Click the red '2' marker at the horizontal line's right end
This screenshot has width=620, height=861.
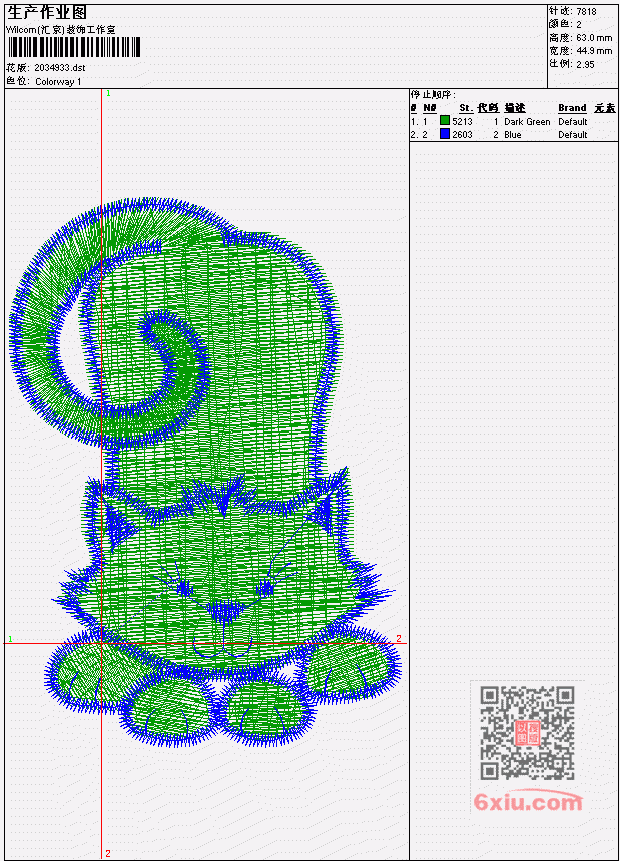399,638
